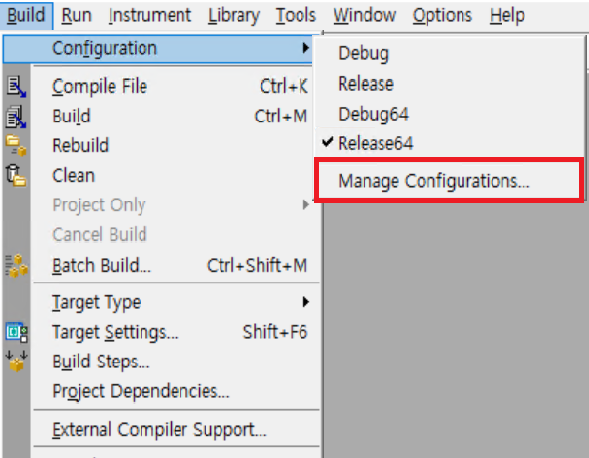
Task: Expand the Target Type submenu
Action: [177, 302]
